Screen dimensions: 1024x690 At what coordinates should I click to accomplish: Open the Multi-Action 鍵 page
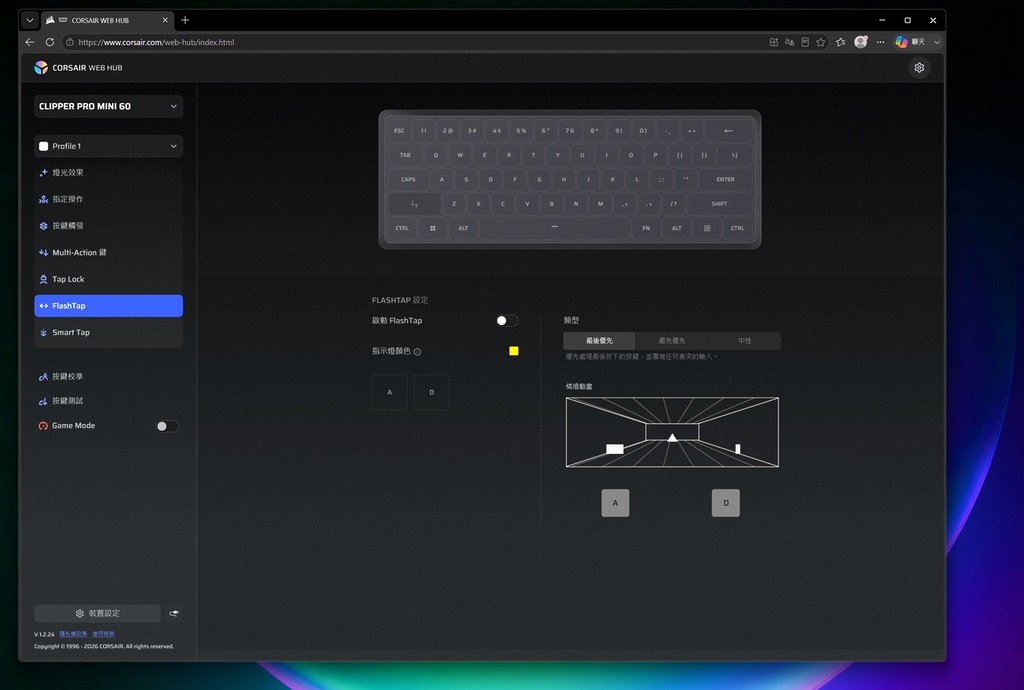tap(108, 253)
